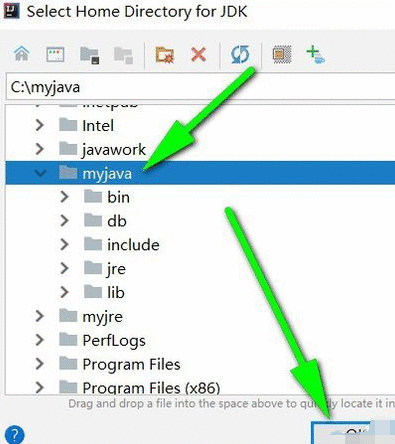Collapse the myjava folder
This screenshot has width=395, height=444.
point(40,173)
